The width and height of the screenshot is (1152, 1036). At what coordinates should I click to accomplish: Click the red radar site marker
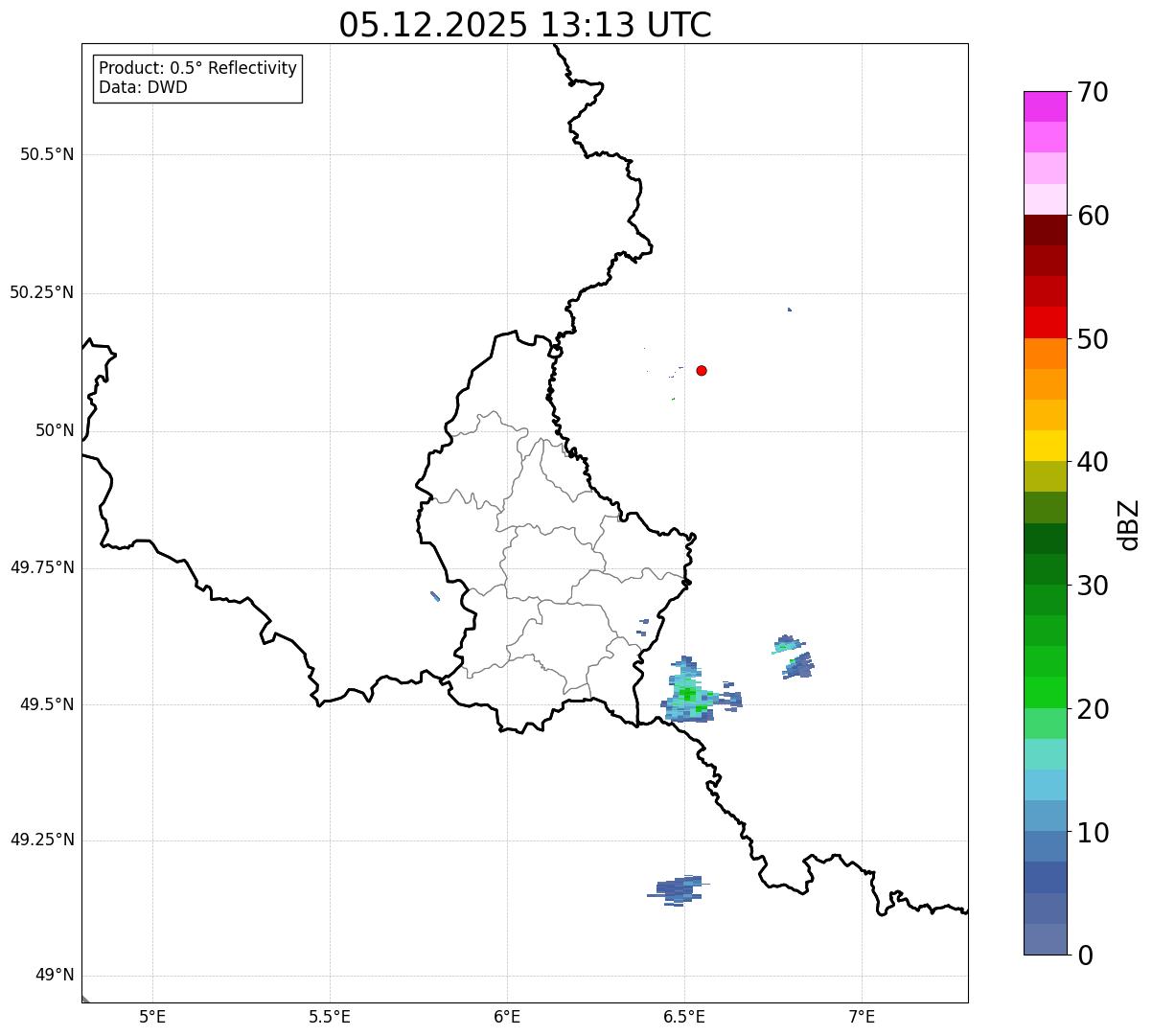[702, 370]
